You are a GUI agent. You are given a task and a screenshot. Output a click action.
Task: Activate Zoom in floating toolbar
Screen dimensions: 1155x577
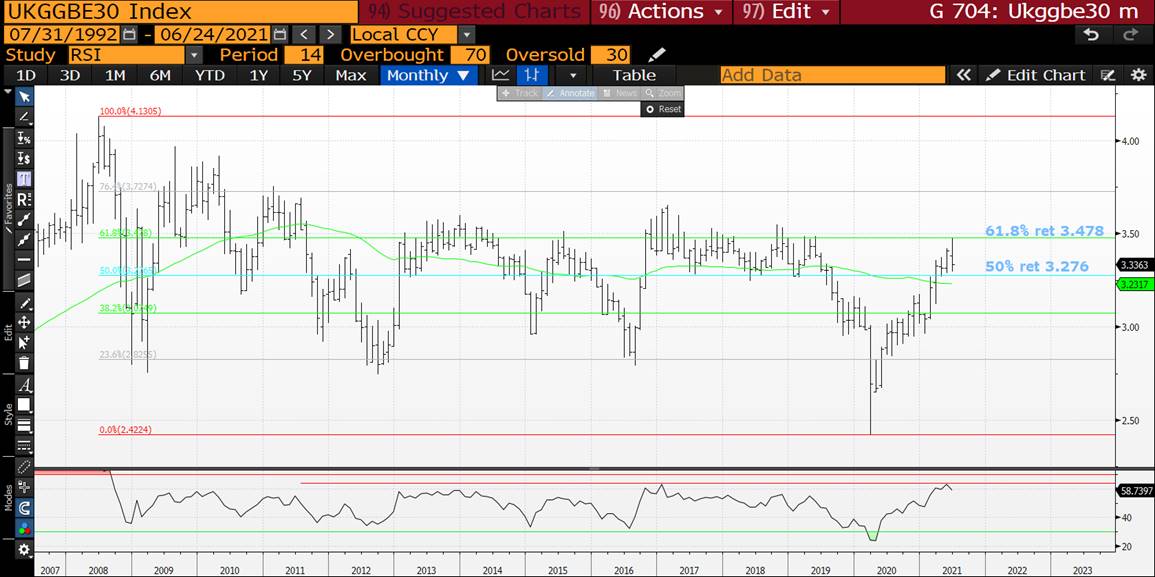click(662, 93)
